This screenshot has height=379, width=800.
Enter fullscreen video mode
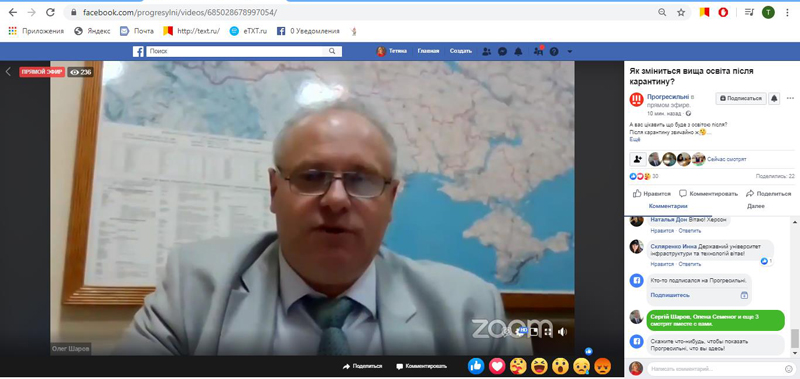tap(548, 332)
